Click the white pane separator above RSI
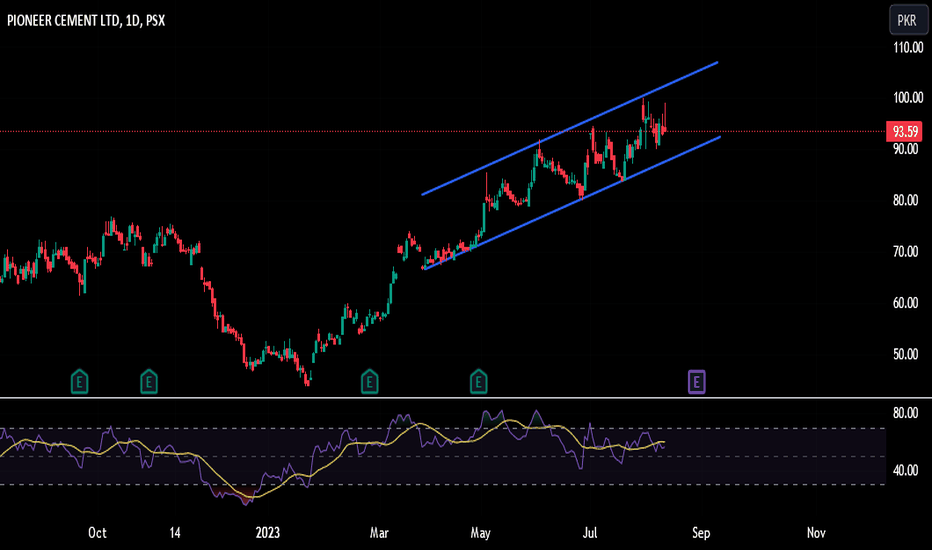 (x=466, y=397)
